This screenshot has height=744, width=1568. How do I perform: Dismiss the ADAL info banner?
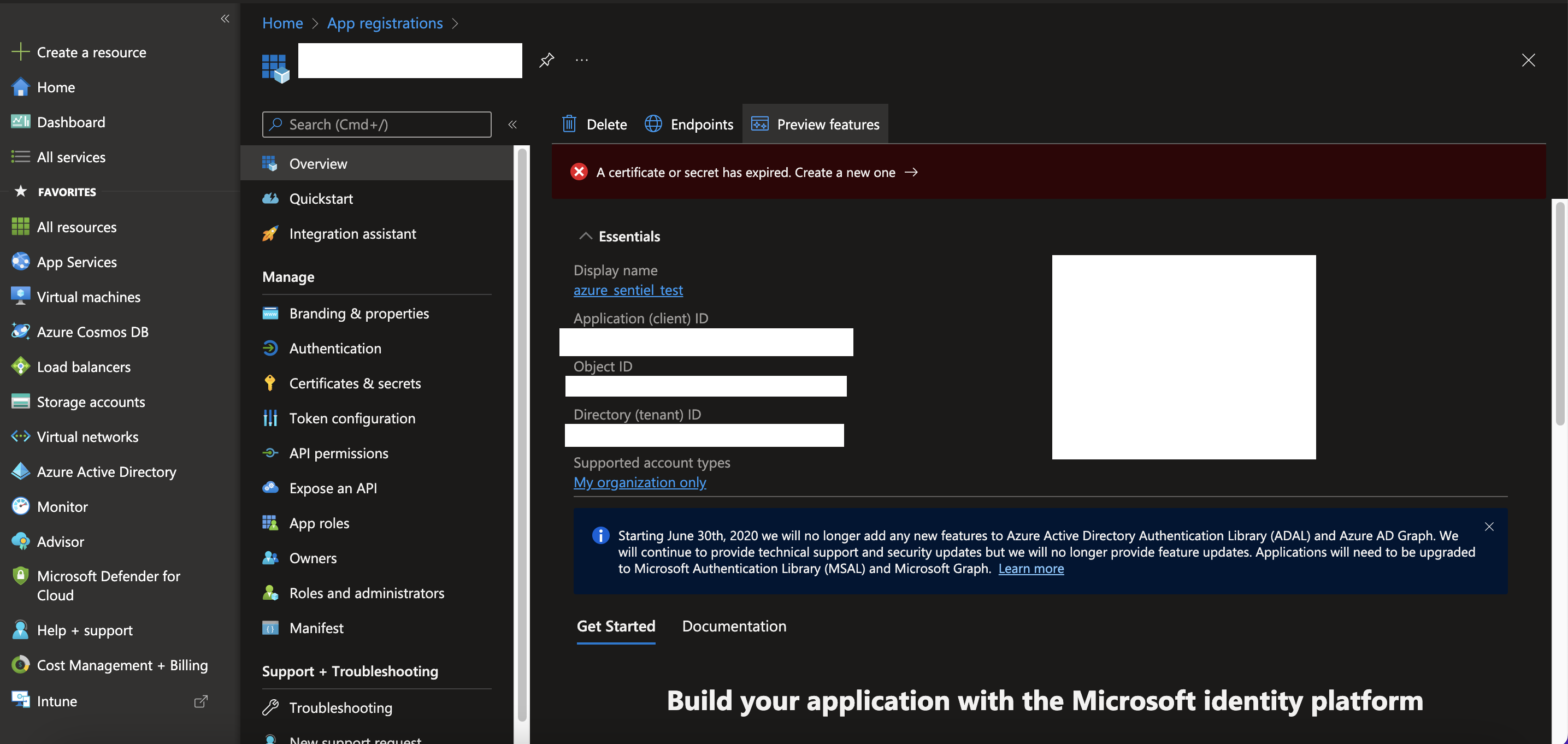tap(1488, 527)
